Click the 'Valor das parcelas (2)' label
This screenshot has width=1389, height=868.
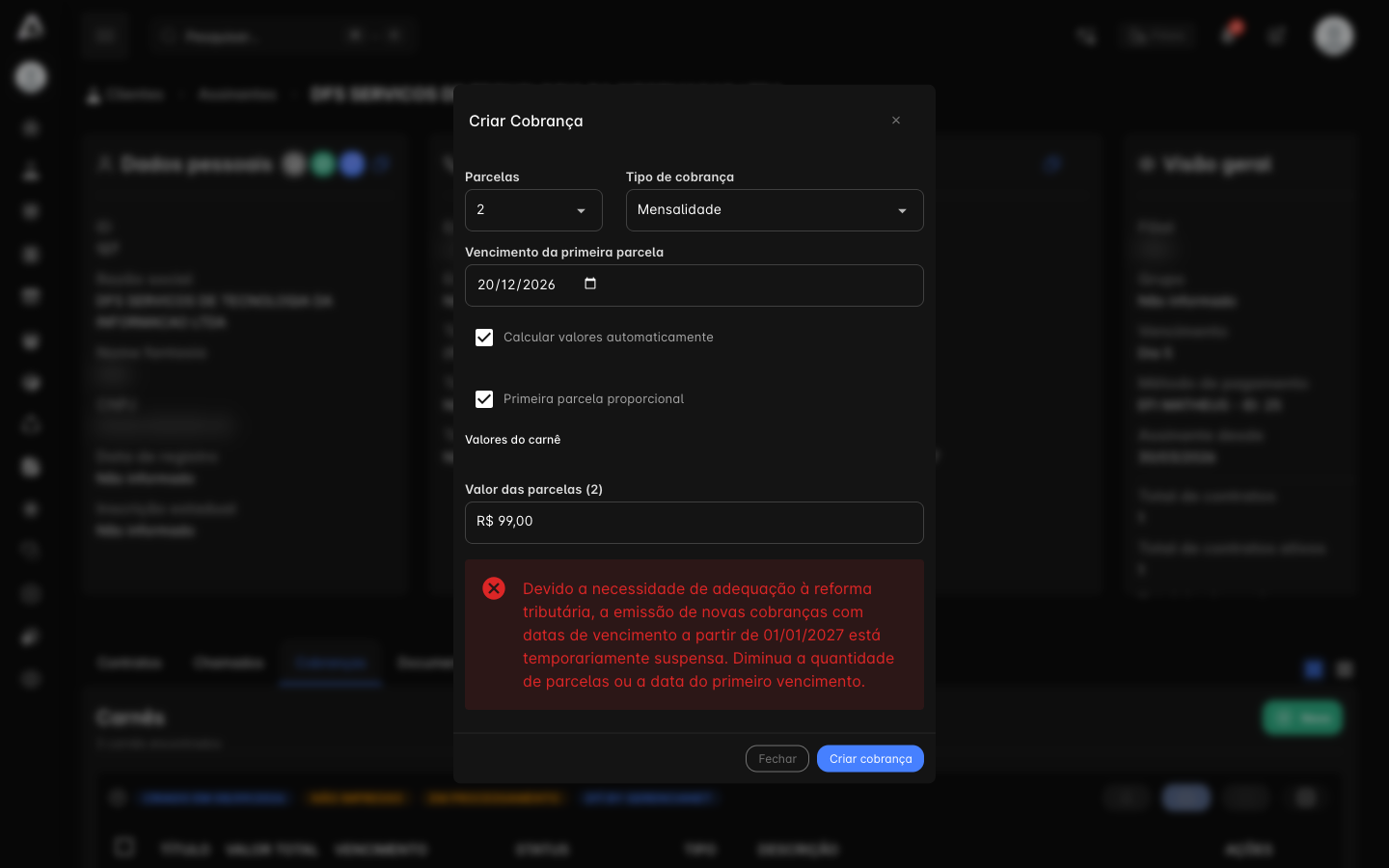(x=533, y=489)
